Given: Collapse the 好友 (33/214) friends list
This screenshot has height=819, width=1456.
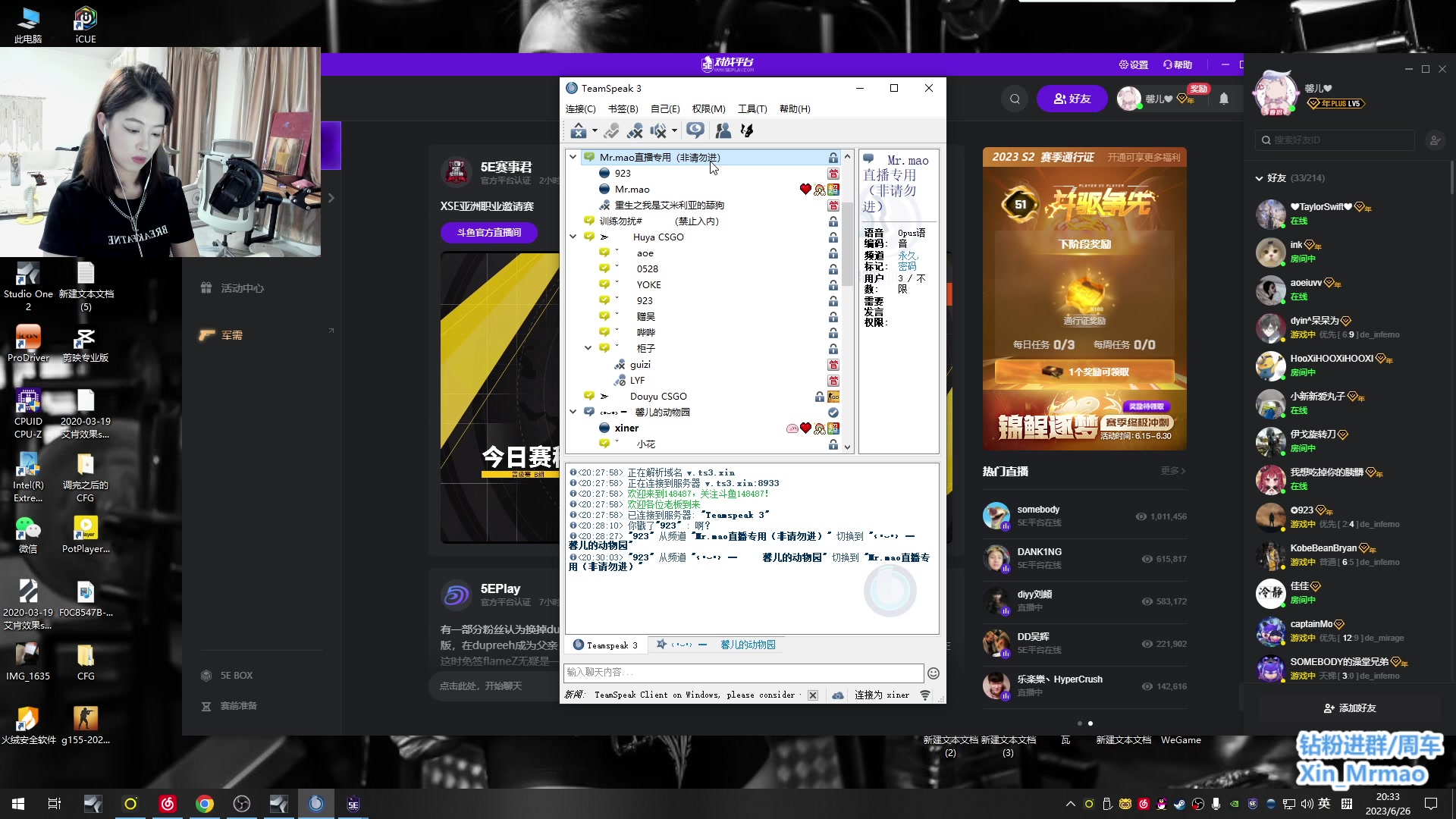Looking at the screenshot, I should (x=1259, y=178).
